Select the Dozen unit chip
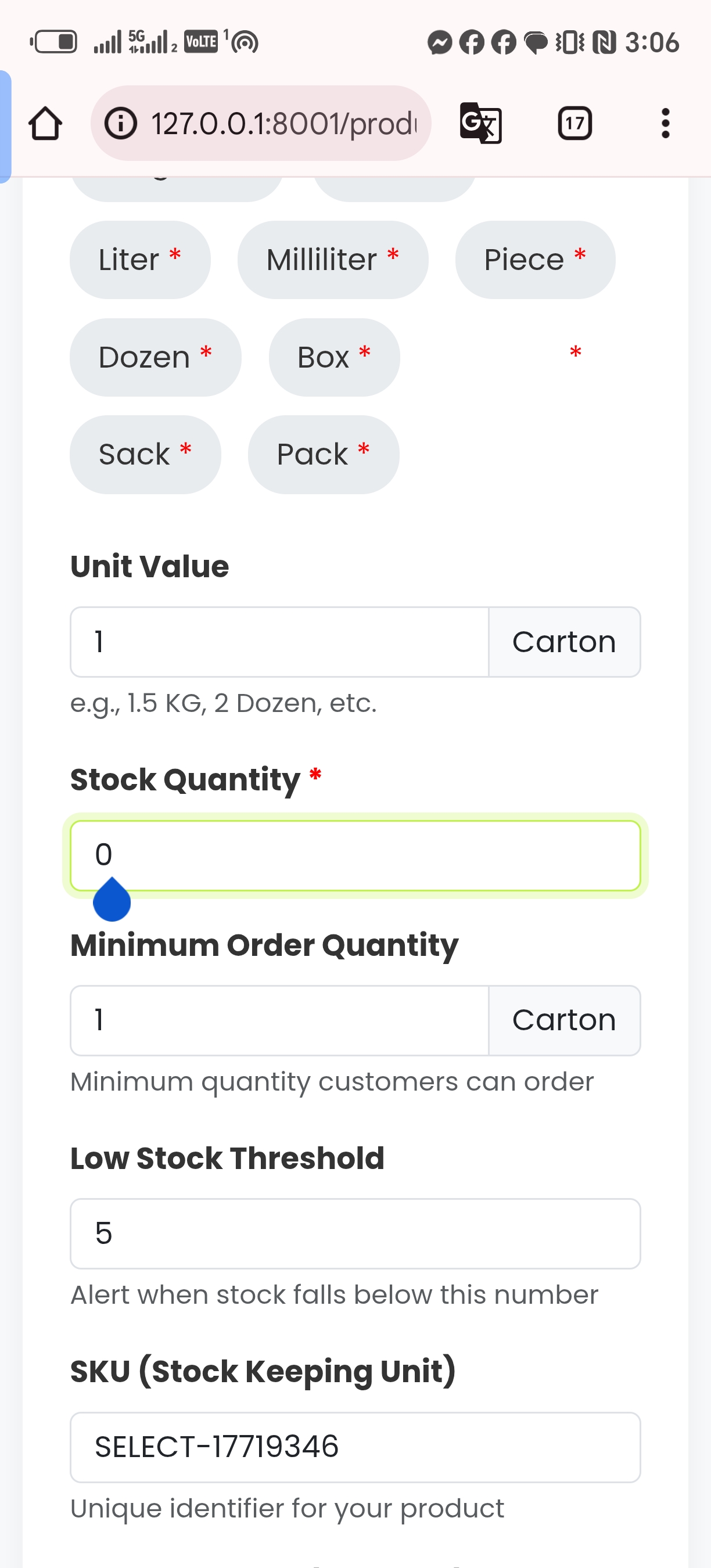711x1568 pixels. (155, 357)
